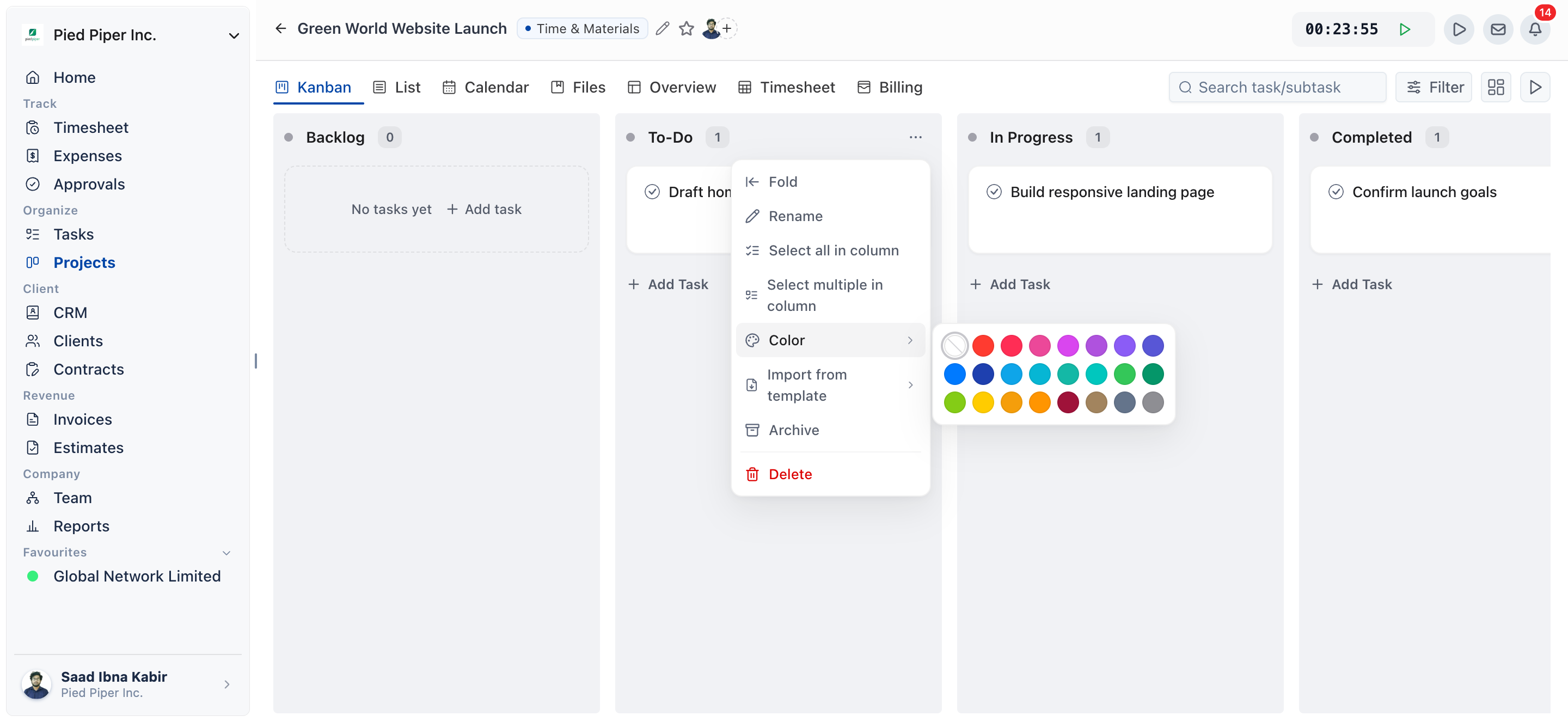Go back with the left arrow icon
This screenshot has height=722, width=1568.
(x=280, y=29)
